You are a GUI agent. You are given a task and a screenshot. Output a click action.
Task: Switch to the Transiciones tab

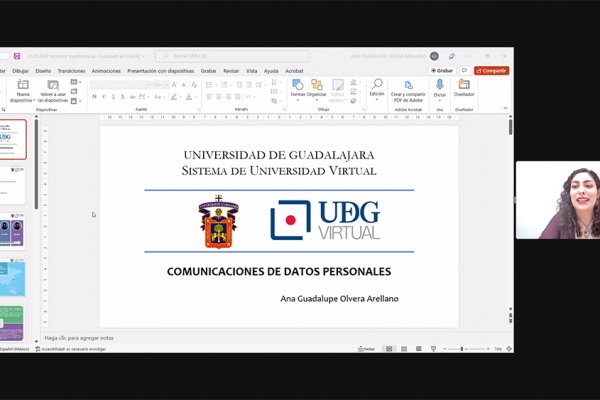tap(71, 71)
